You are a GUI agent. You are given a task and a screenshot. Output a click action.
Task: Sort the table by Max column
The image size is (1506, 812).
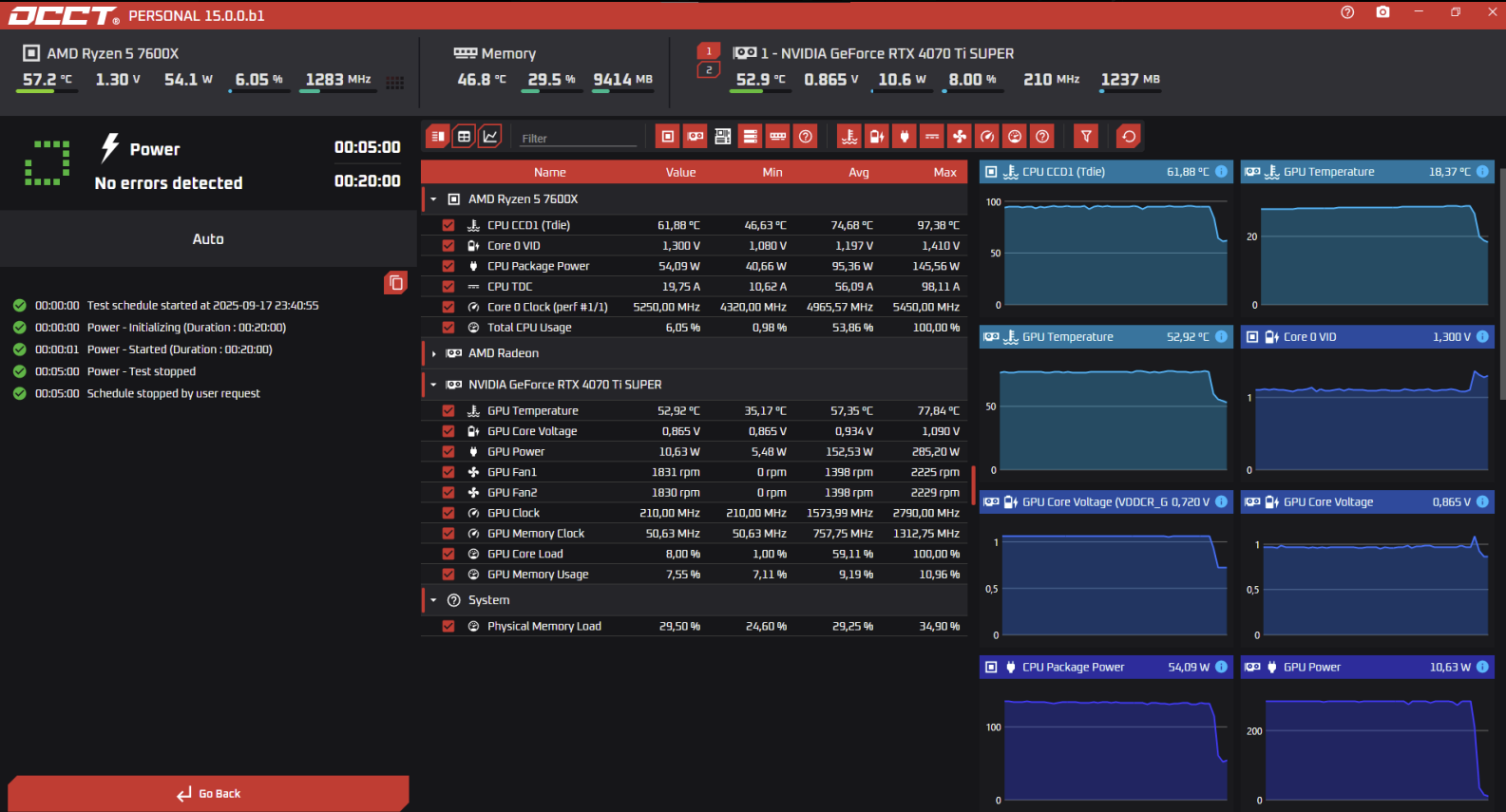(945, 172)
